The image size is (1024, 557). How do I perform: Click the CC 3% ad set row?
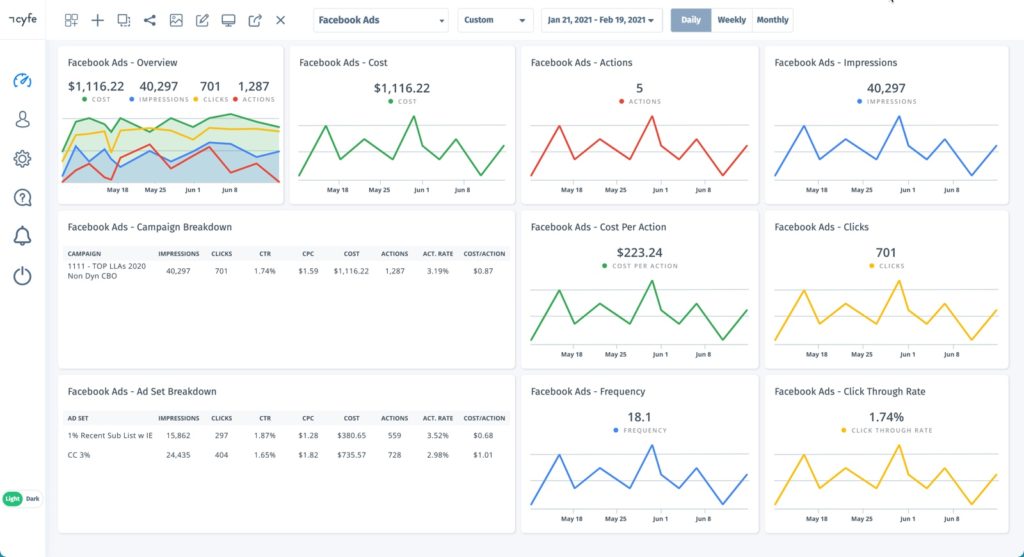[x=285, y=455]
